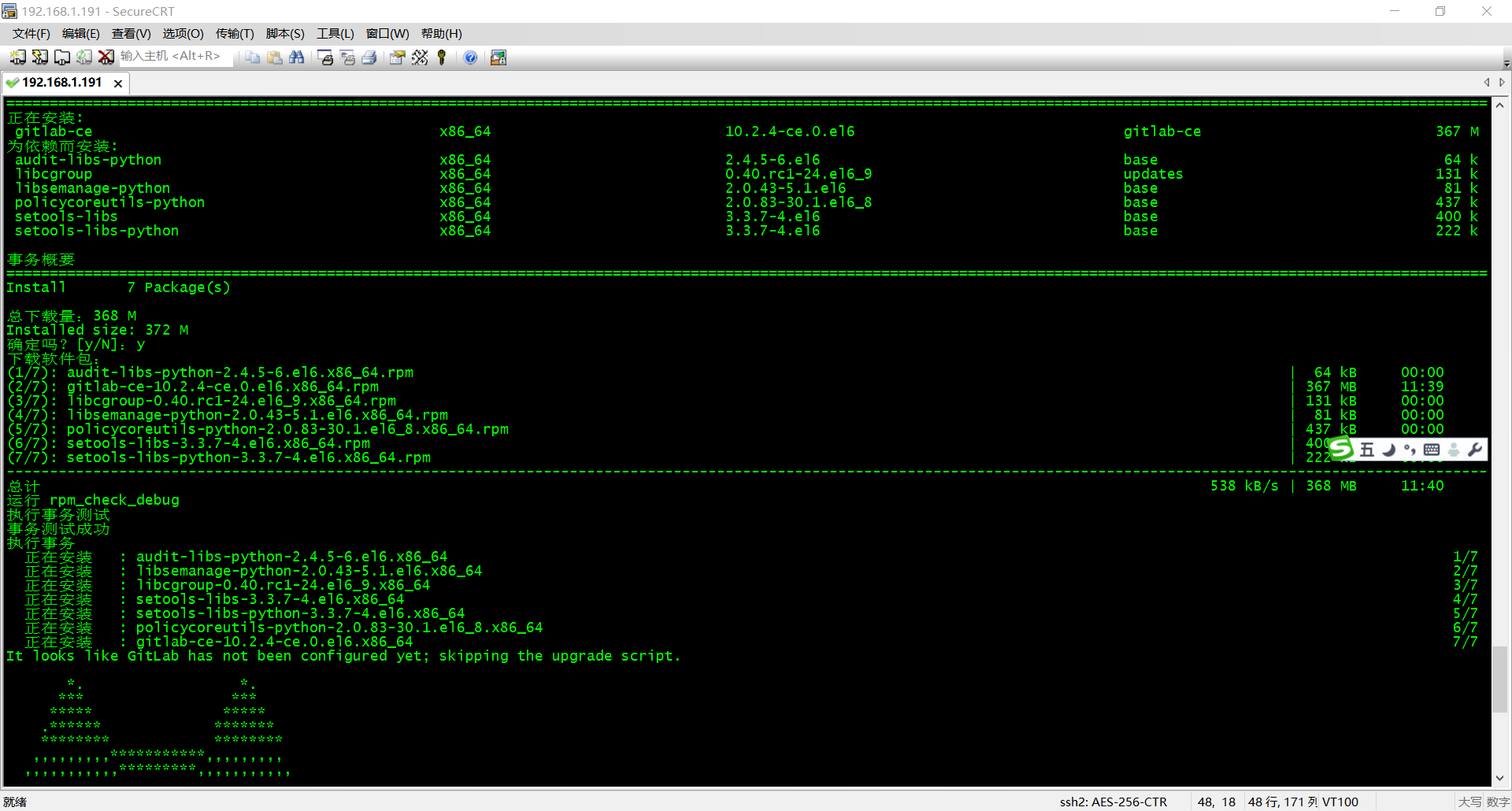The width and height of the screenshot is (1512, 811).
Task: Click the Print Screen icon
Action: coord(325,57)
